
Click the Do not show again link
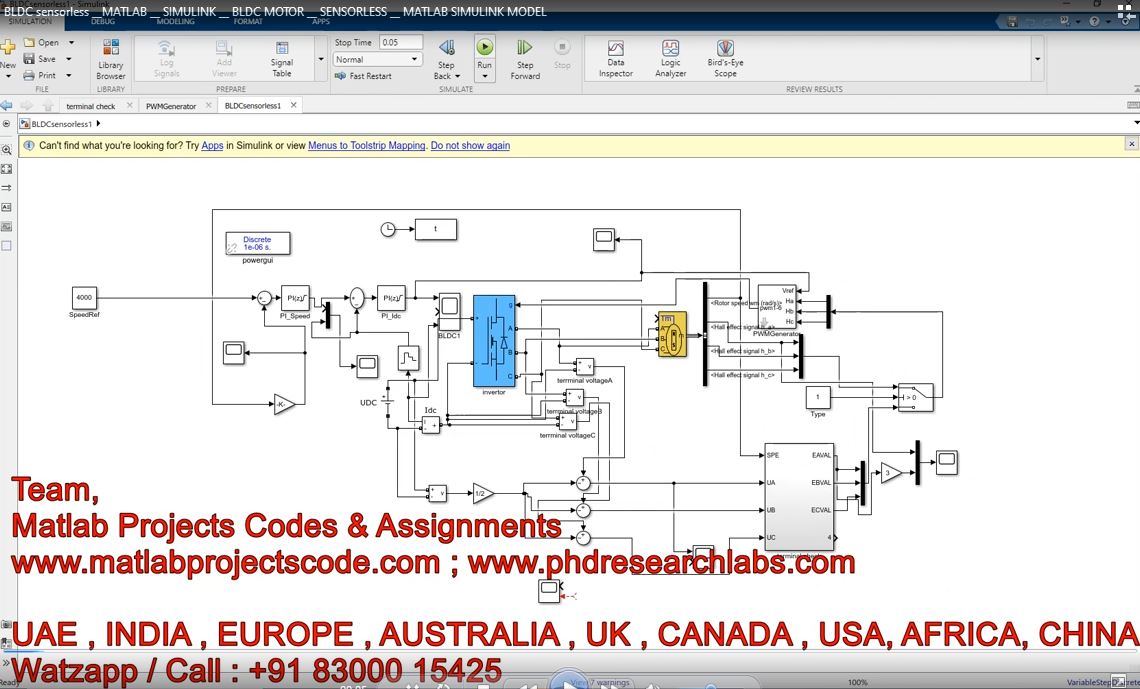(470, 146)
